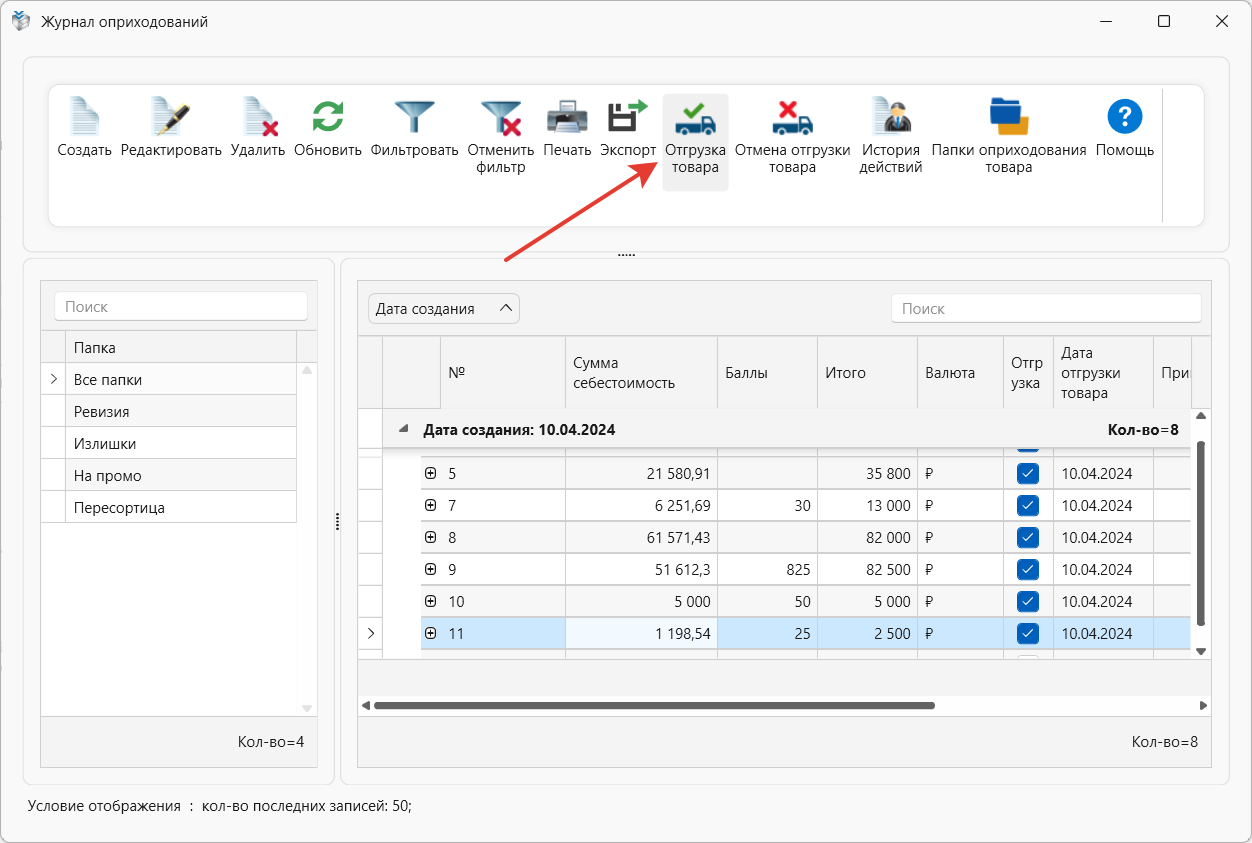Toggle Отгрузка checkbox in row 7

(1028, 506)
